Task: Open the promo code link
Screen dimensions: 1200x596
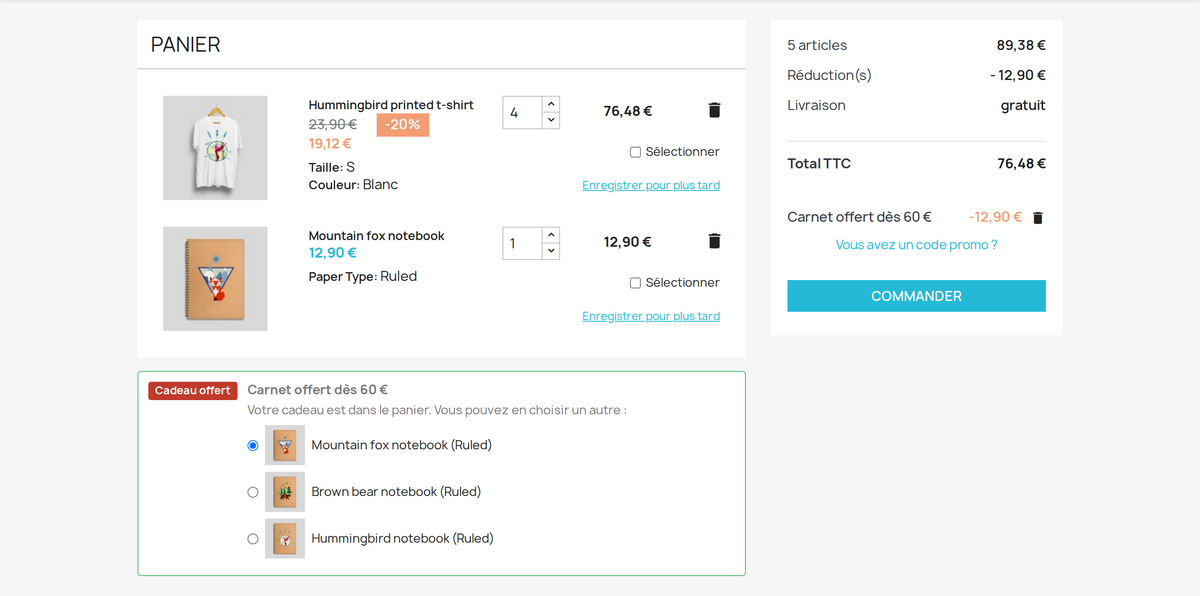Action: point(916,245)
